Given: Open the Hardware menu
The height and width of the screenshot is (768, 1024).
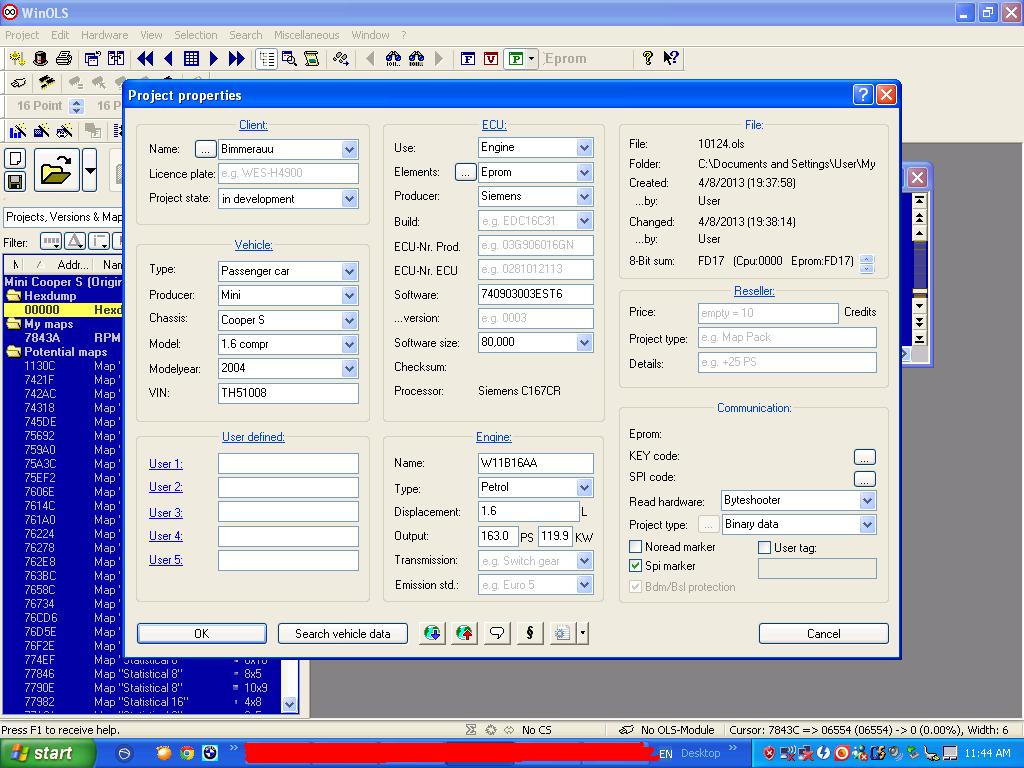Looking at the screenshot, I should point(104,35).
